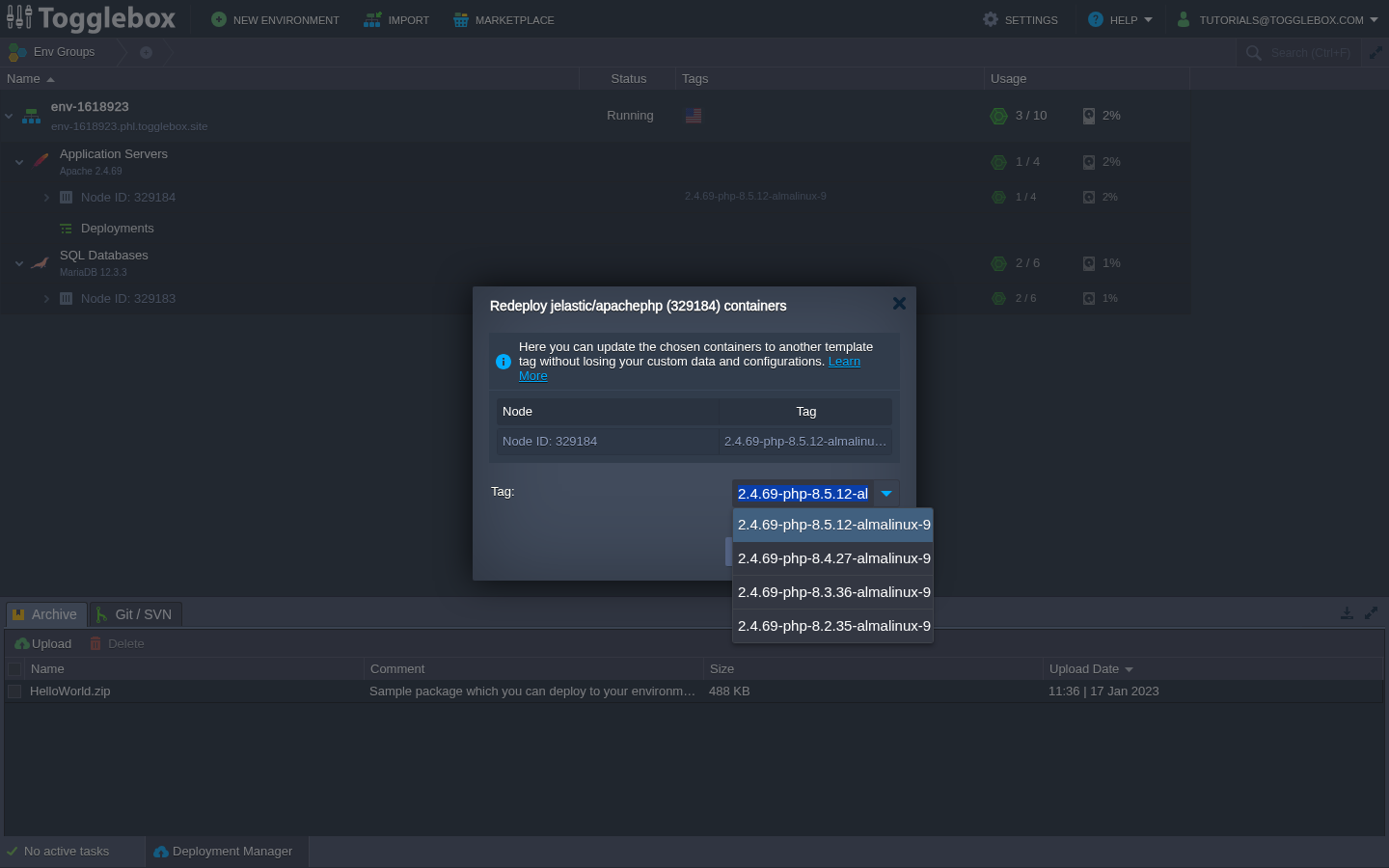Viewport: 1389px width, 868px height.
Task: Click US flag region icon
Action: 694,116
